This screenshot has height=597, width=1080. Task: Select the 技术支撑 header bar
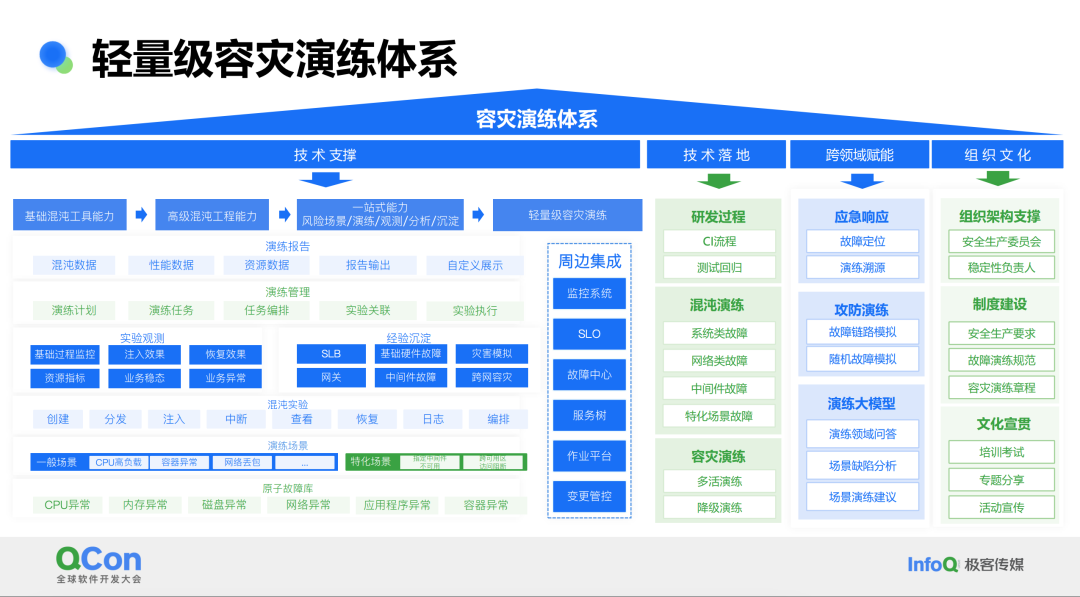[x=325, y=155]
